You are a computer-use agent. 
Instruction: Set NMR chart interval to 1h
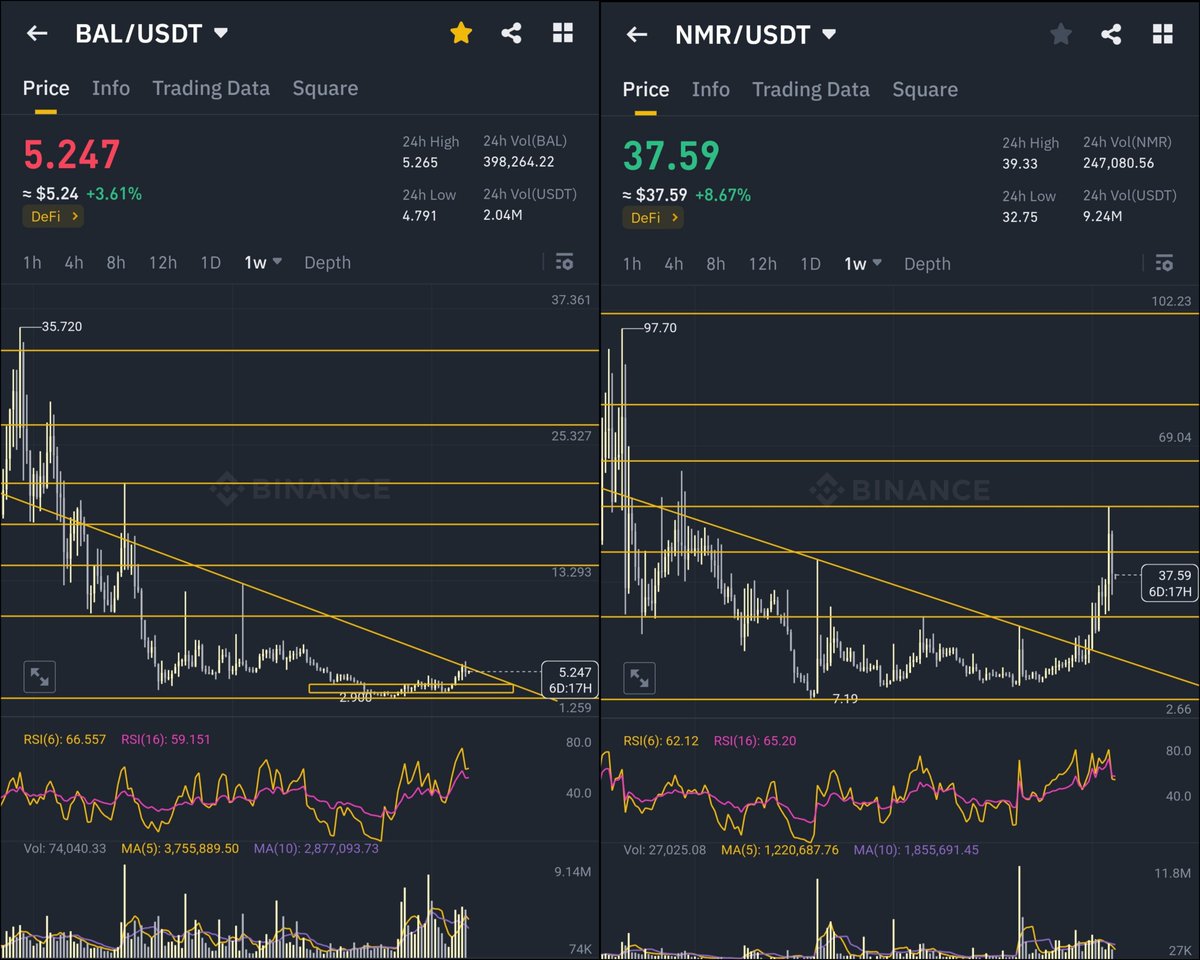(632, 264)
